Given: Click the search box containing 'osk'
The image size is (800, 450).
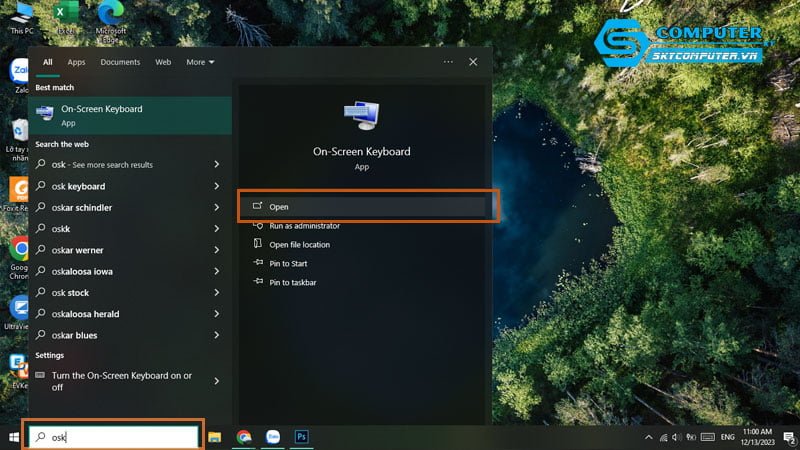Looking at the screenshot, I should tap(113, 437).
